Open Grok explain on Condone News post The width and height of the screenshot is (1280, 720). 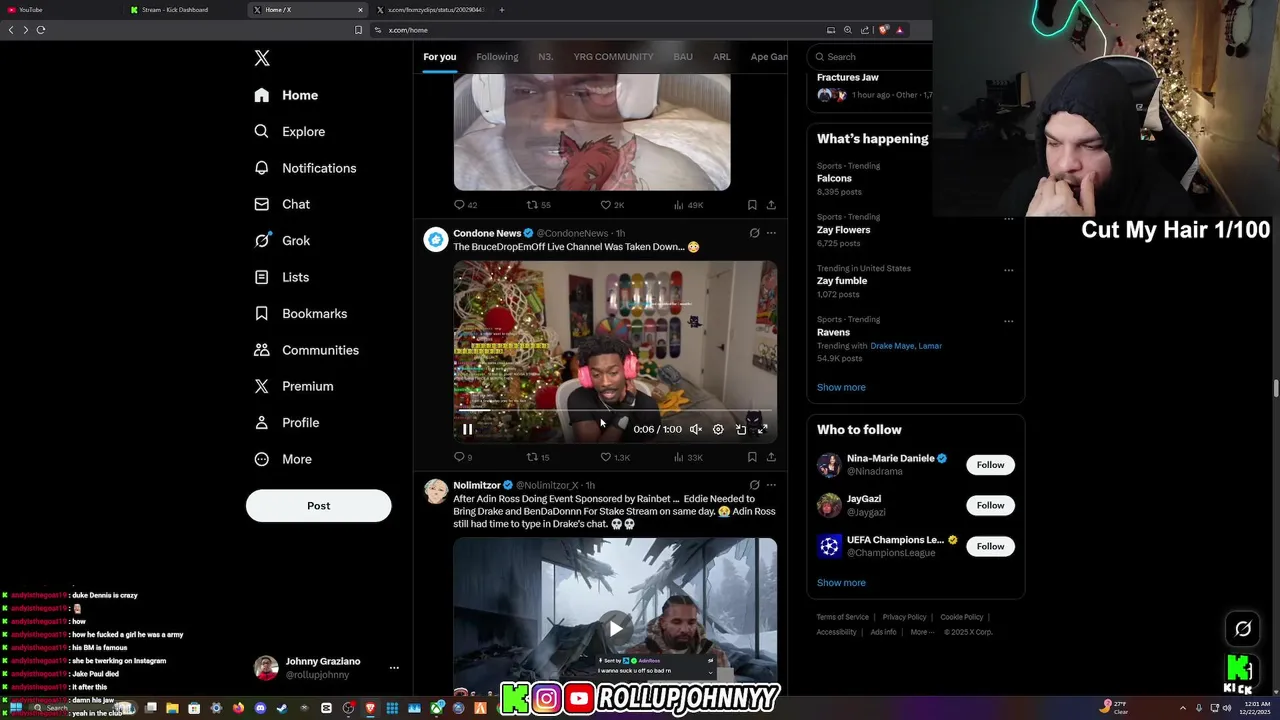pos(754,233)
